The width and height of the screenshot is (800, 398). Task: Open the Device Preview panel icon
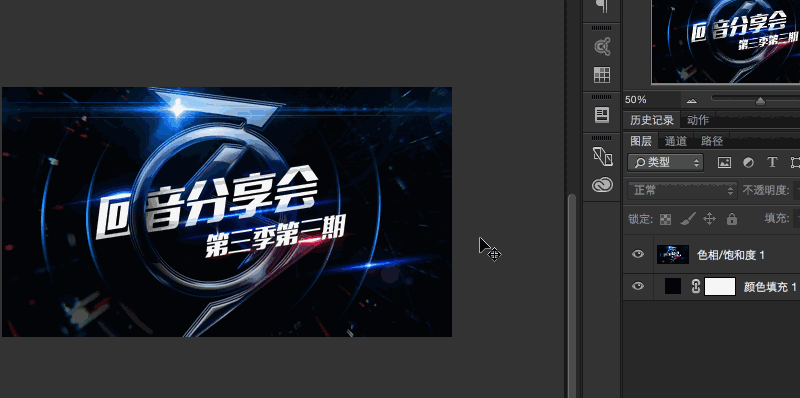point(603,156)
